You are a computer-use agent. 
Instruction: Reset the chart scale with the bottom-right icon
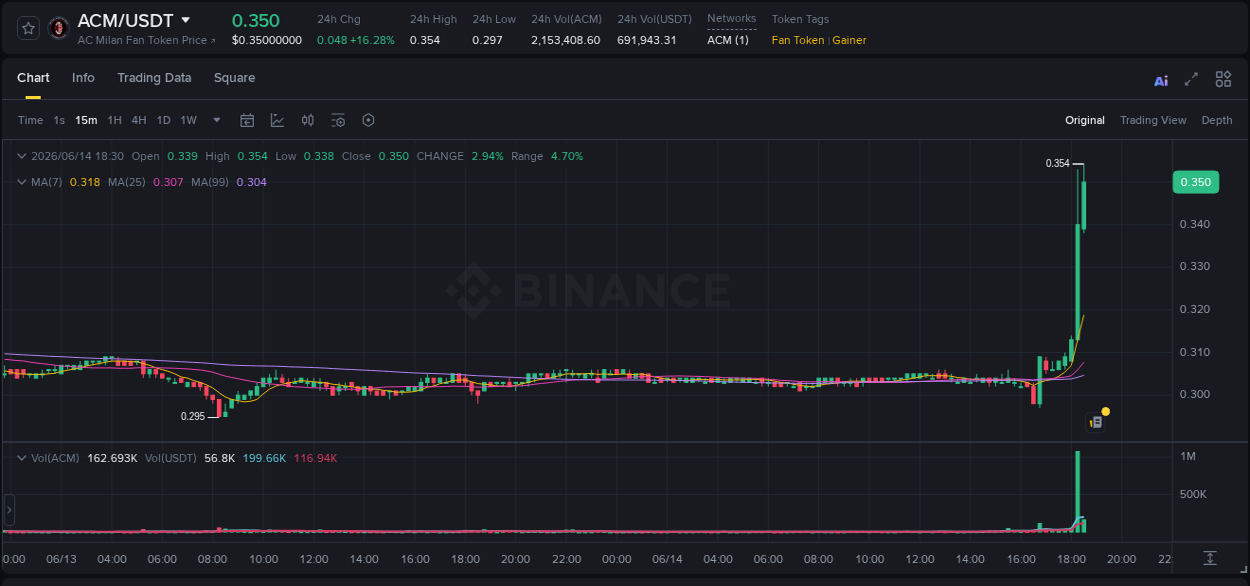pos(1210,558)
